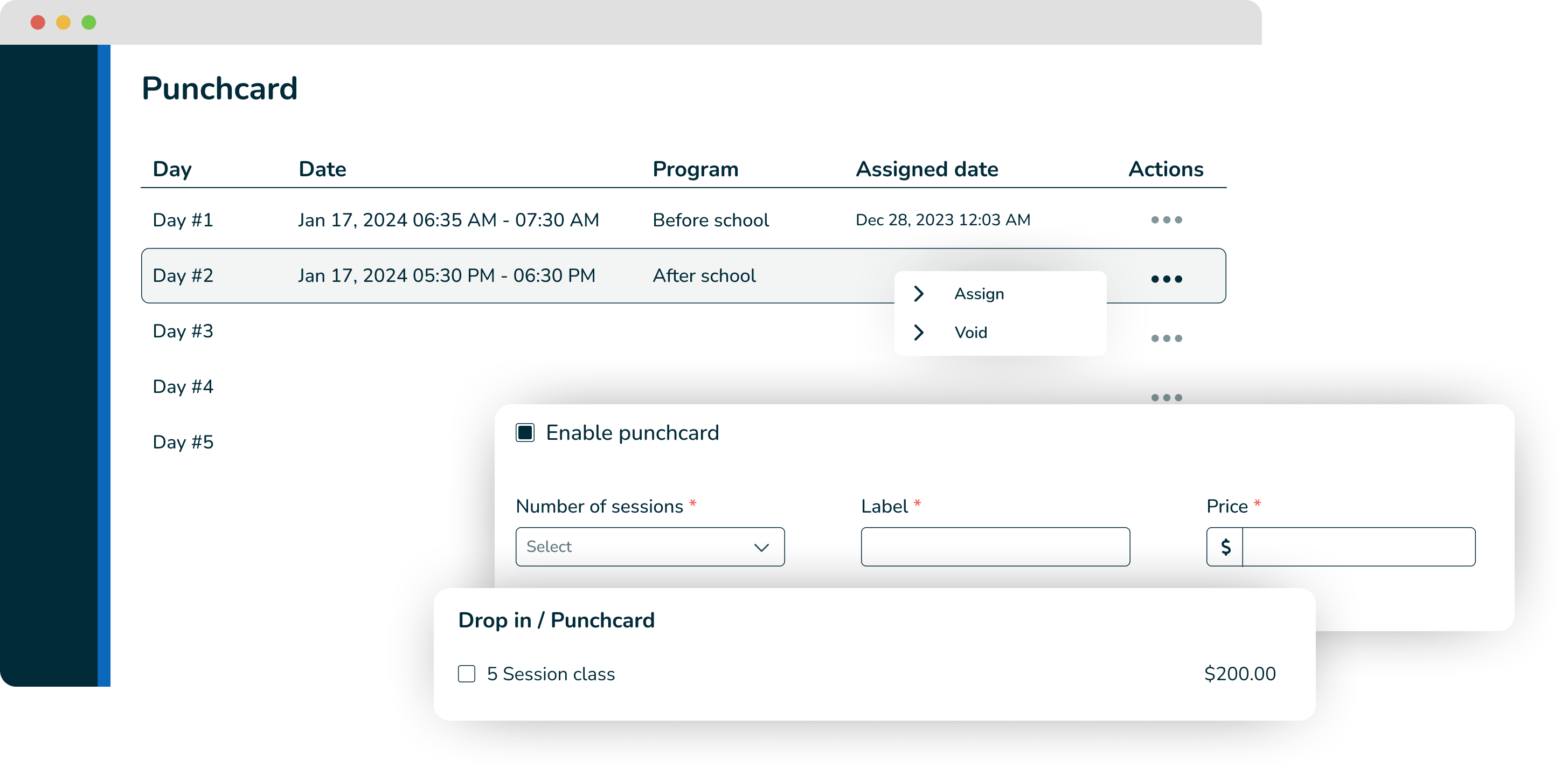Click the actions ellipsis on Day #4

pyautogui.click(x=1167, y=397)
